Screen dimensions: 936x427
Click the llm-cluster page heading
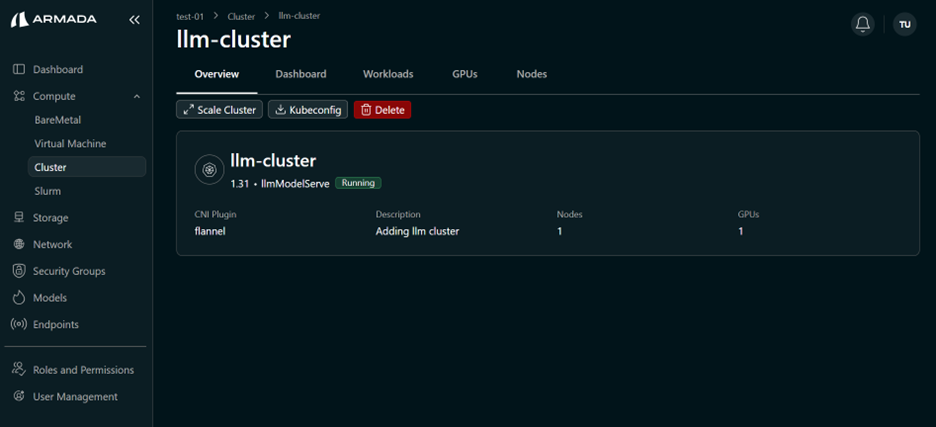tap(233, 40)
